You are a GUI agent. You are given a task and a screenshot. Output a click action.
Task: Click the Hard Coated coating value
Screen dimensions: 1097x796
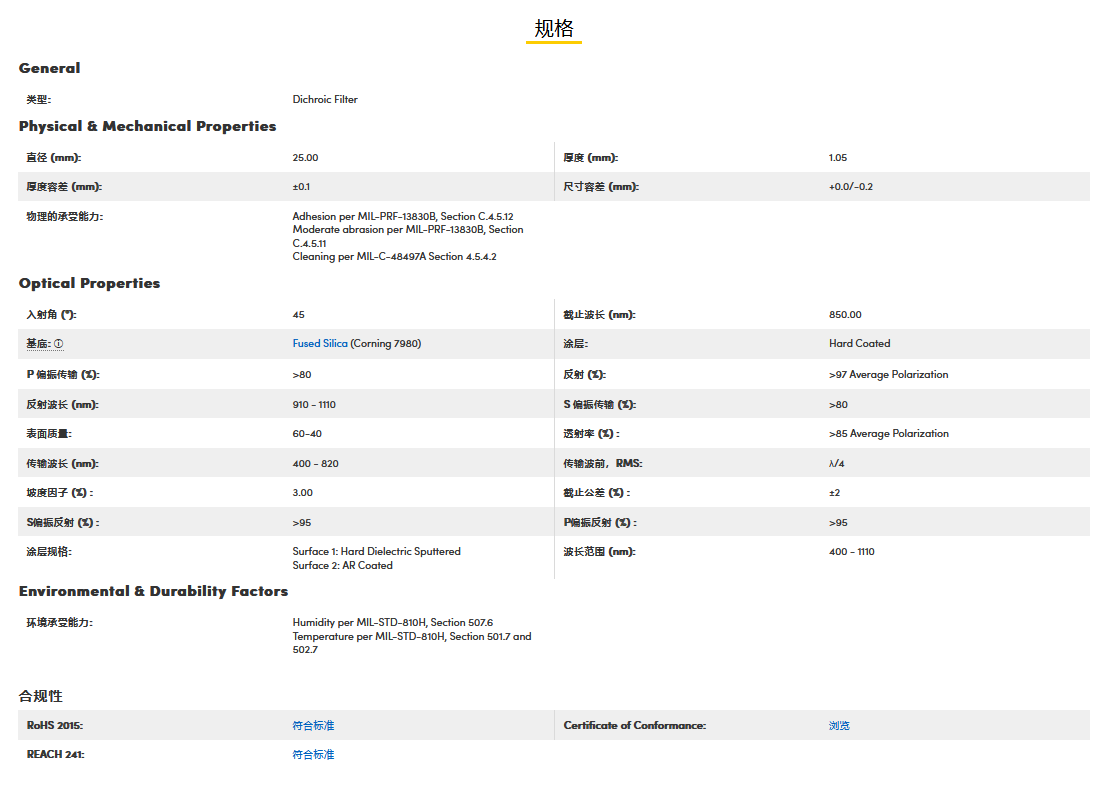point(859,344)
